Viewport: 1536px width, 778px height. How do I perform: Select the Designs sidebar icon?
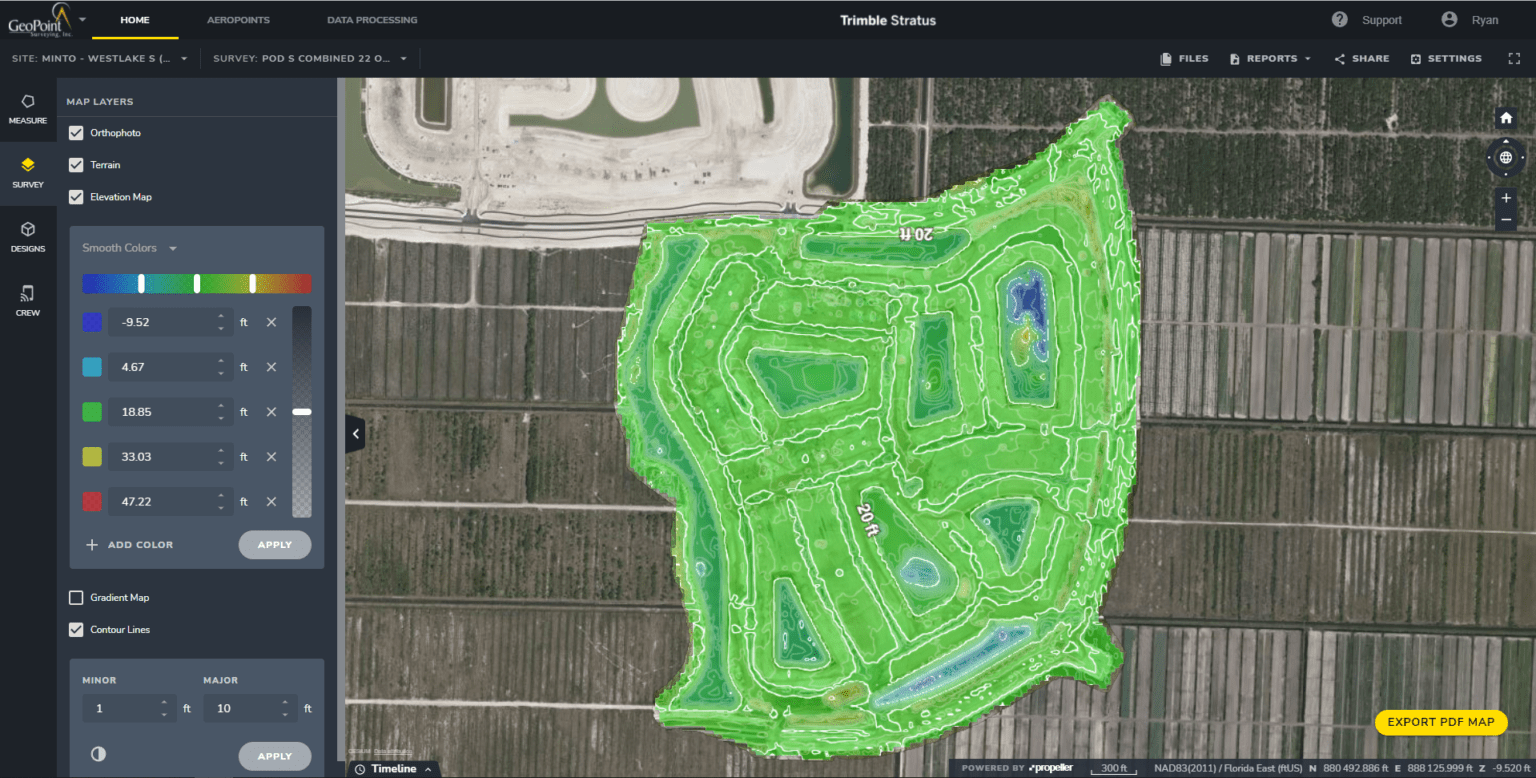pyautogui.click(x=28, y=236)
